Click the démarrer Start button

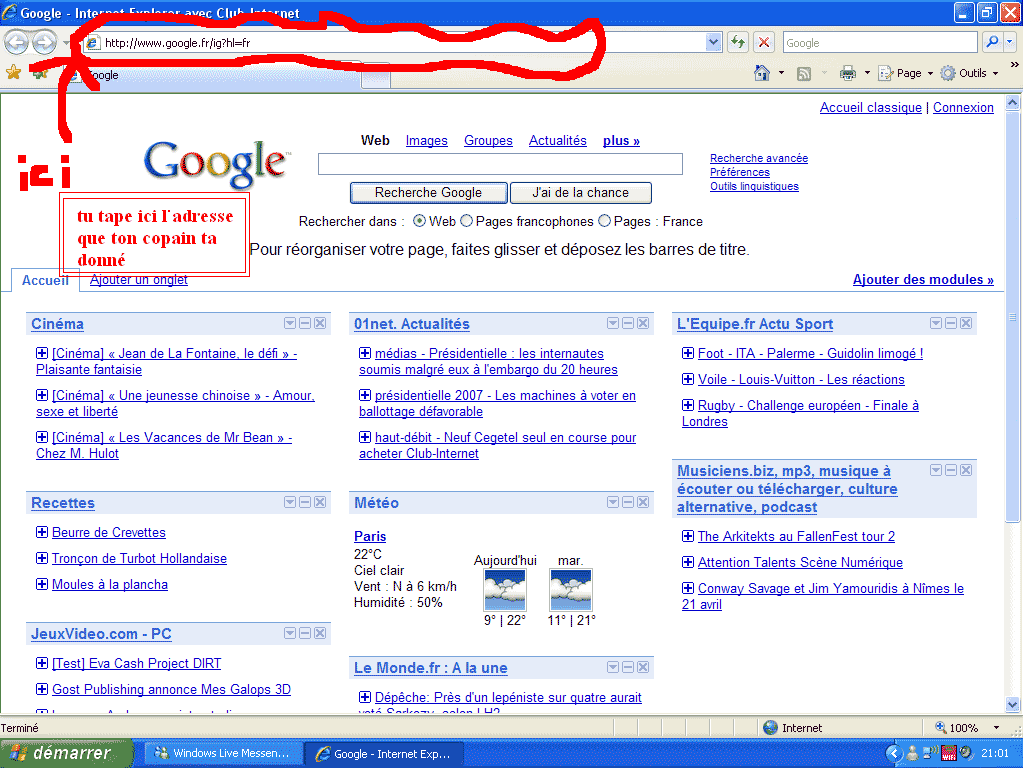point(66,753)
